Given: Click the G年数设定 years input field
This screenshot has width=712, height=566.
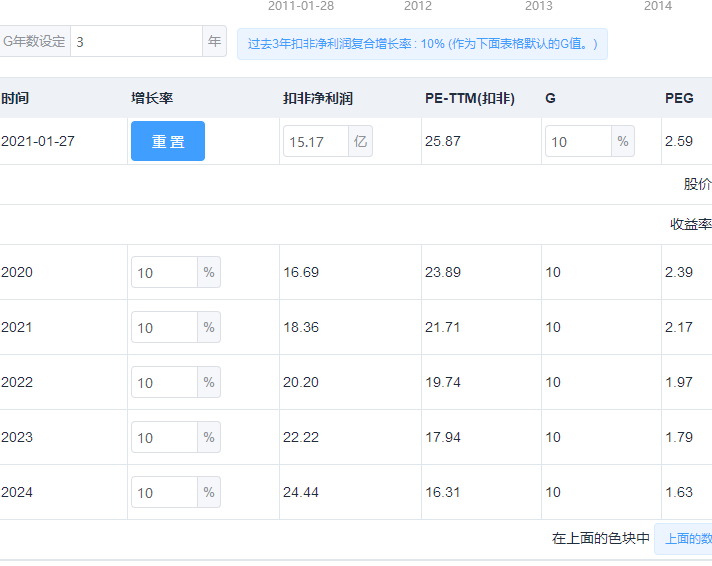Looking at the screenshot, I should pyautogui.click(x=136, y=42).
